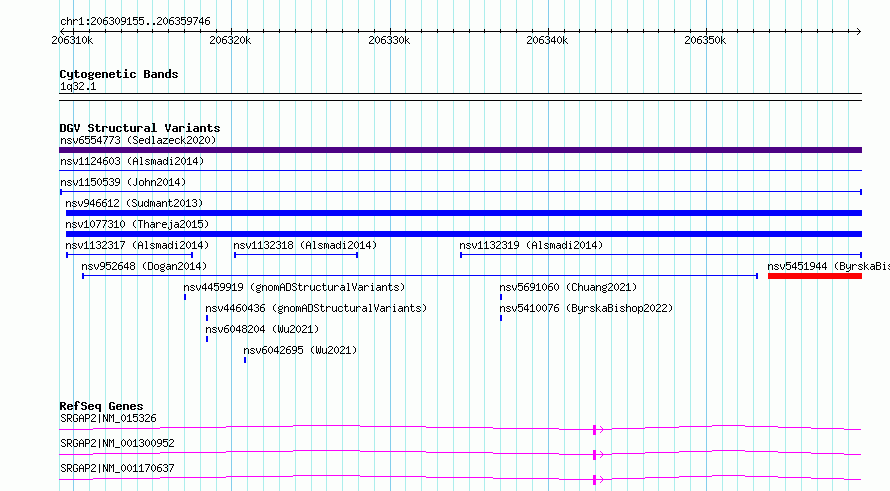This screenshot has width=890, height=491.
Task: Click the exon marker on SRGAP2|NM_001300952
Action: (x=594, y=455)
